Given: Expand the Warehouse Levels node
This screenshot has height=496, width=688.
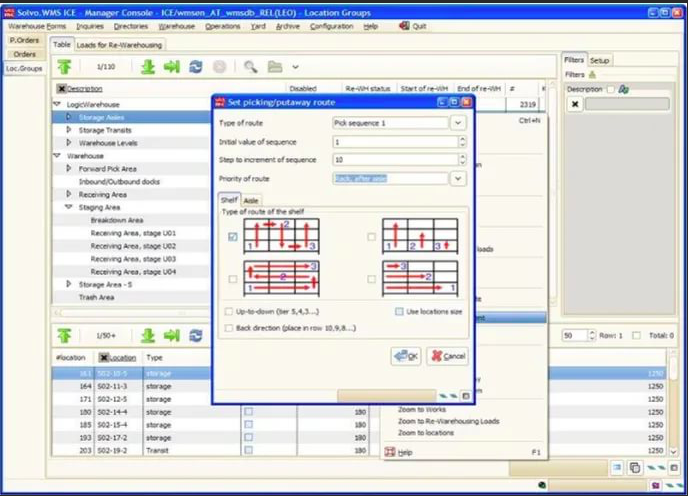Looking at the screenshot, I should pyautogui.click(x=69, y=143).
